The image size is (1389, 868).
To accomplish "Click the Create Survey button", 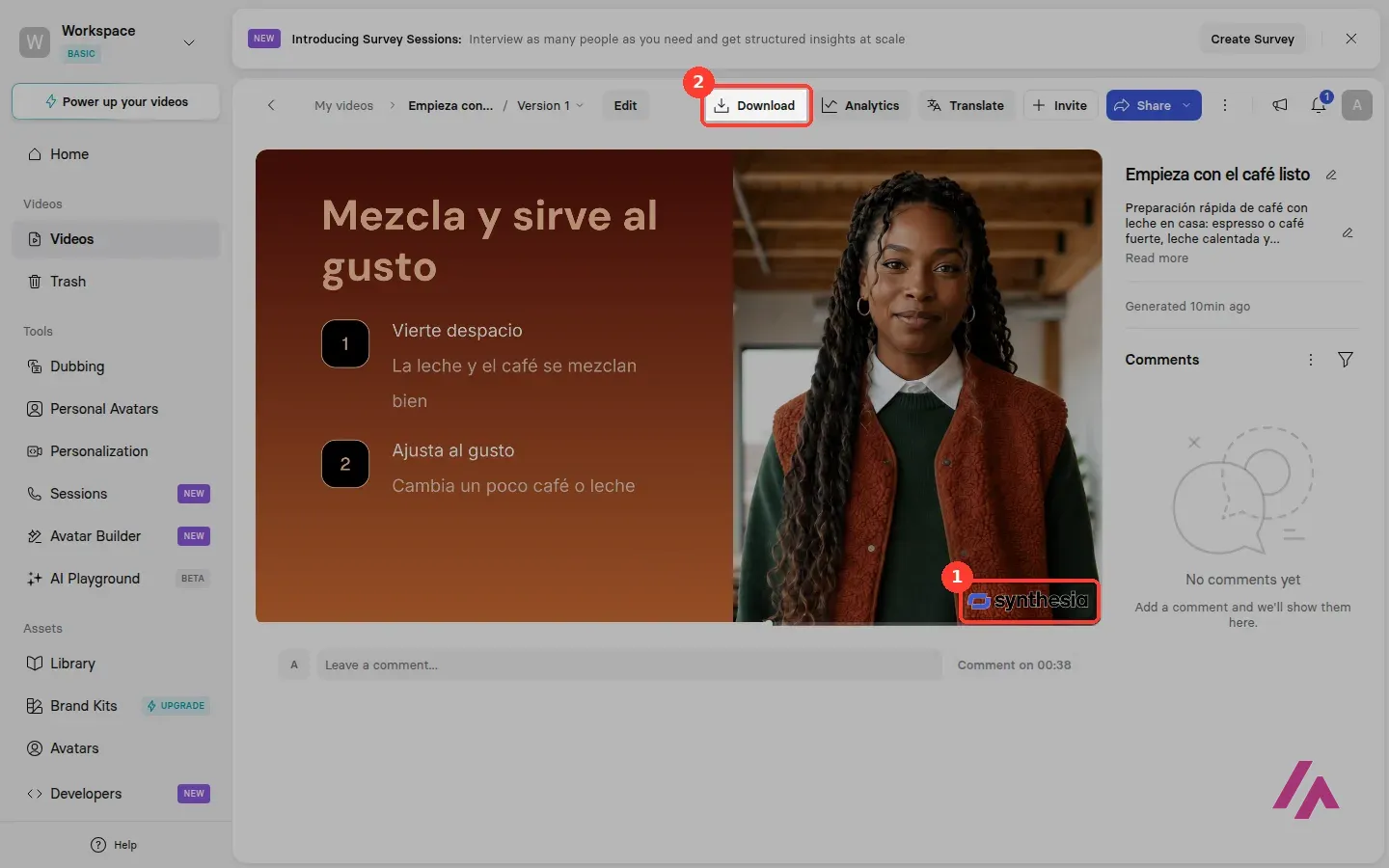I will click(1252, 40).
